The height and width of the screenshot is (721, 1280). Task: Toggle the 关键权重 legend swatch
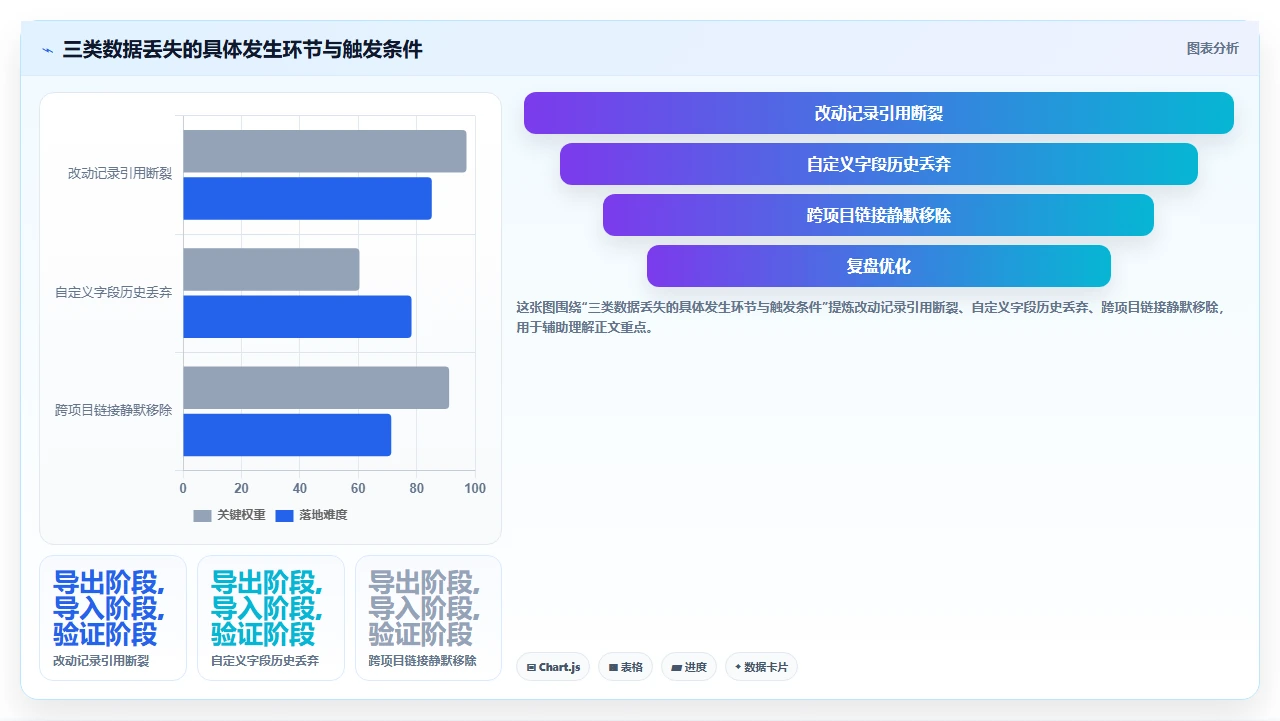(x=202, y=516)
